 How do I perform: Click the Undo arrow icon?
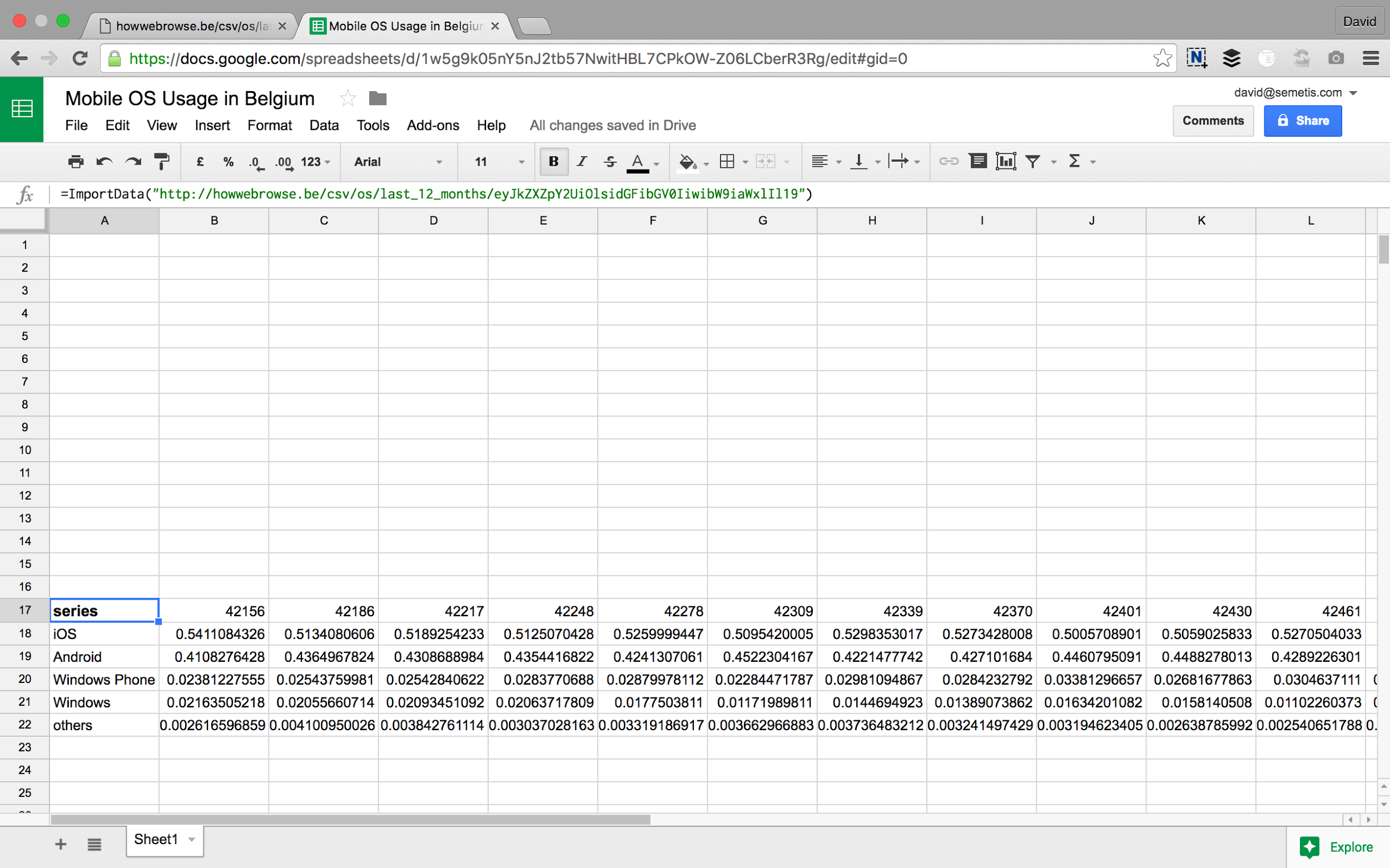pos(104,162)
